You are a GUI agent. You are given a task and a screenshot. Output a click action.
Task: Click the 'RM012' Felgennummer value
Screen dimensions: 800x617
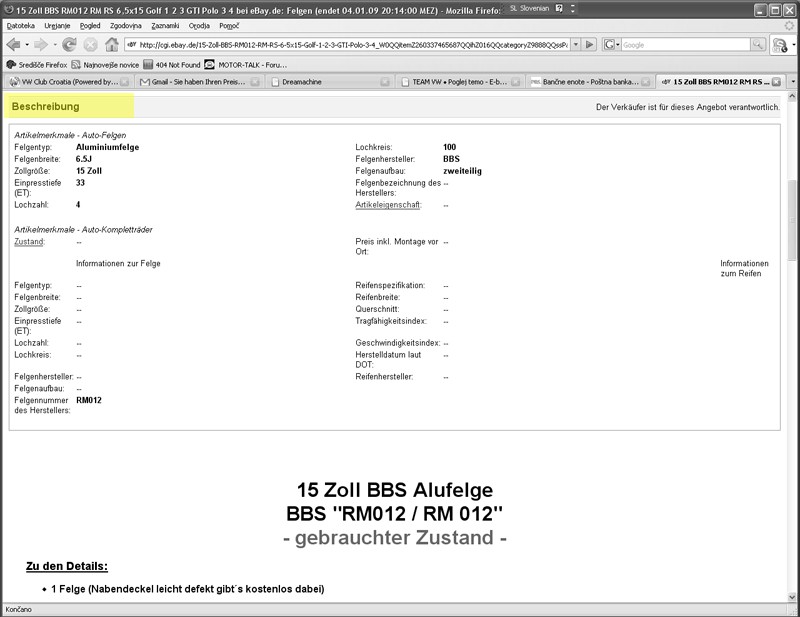point(89,400)
